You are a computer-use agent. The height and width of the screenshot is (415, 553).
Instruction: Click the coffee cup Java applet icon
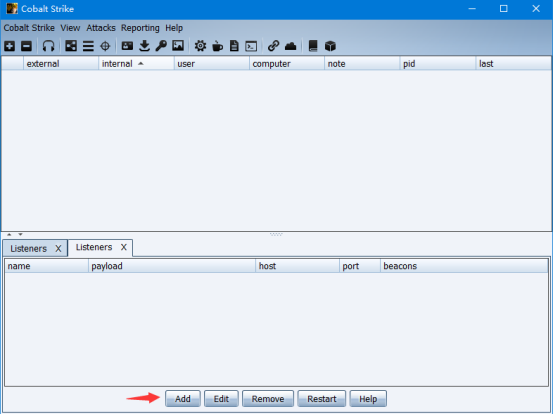coord(218,46)
